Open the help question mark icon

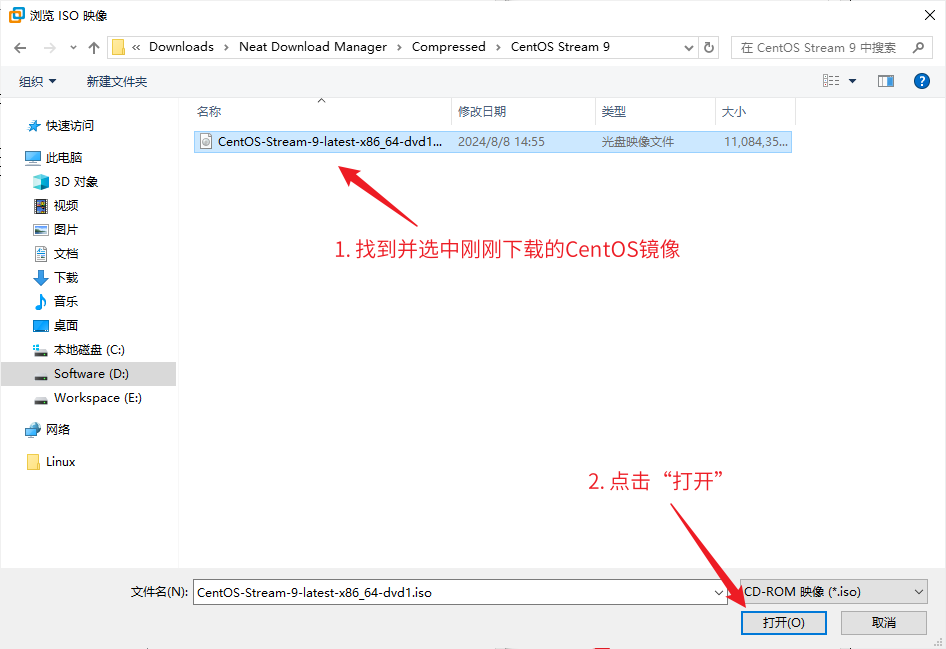(922, 81)
